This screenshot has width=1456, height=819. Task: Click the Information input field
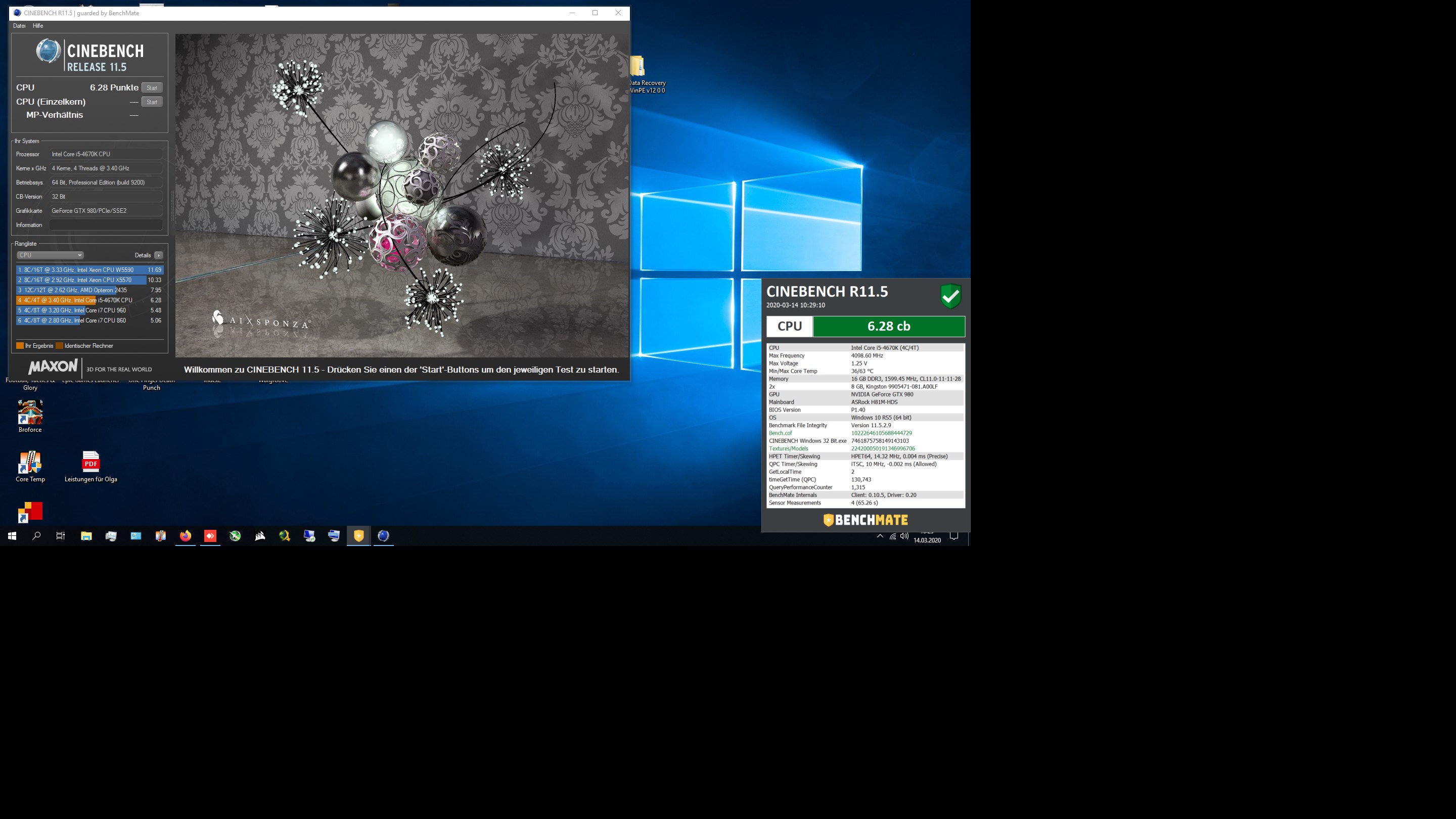click(106, 225)
